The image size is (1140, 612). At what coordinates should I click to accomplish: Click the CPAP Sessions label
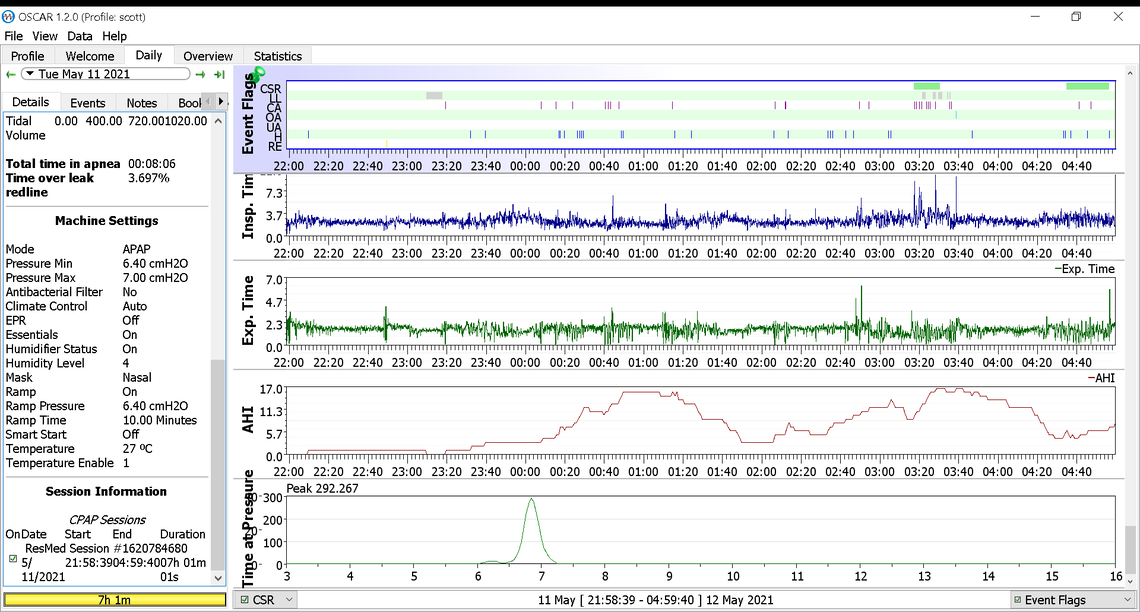pos(107,520)
